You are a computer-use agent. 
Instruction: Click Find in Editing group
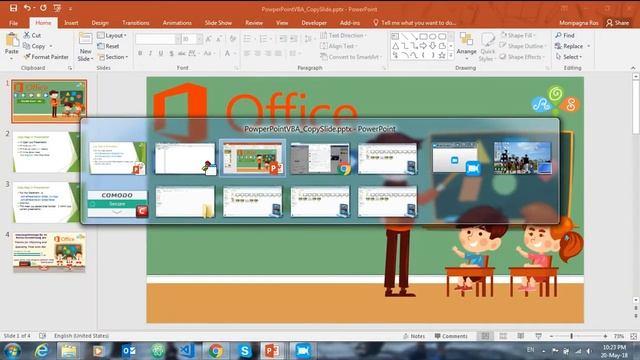coord(565,36)
